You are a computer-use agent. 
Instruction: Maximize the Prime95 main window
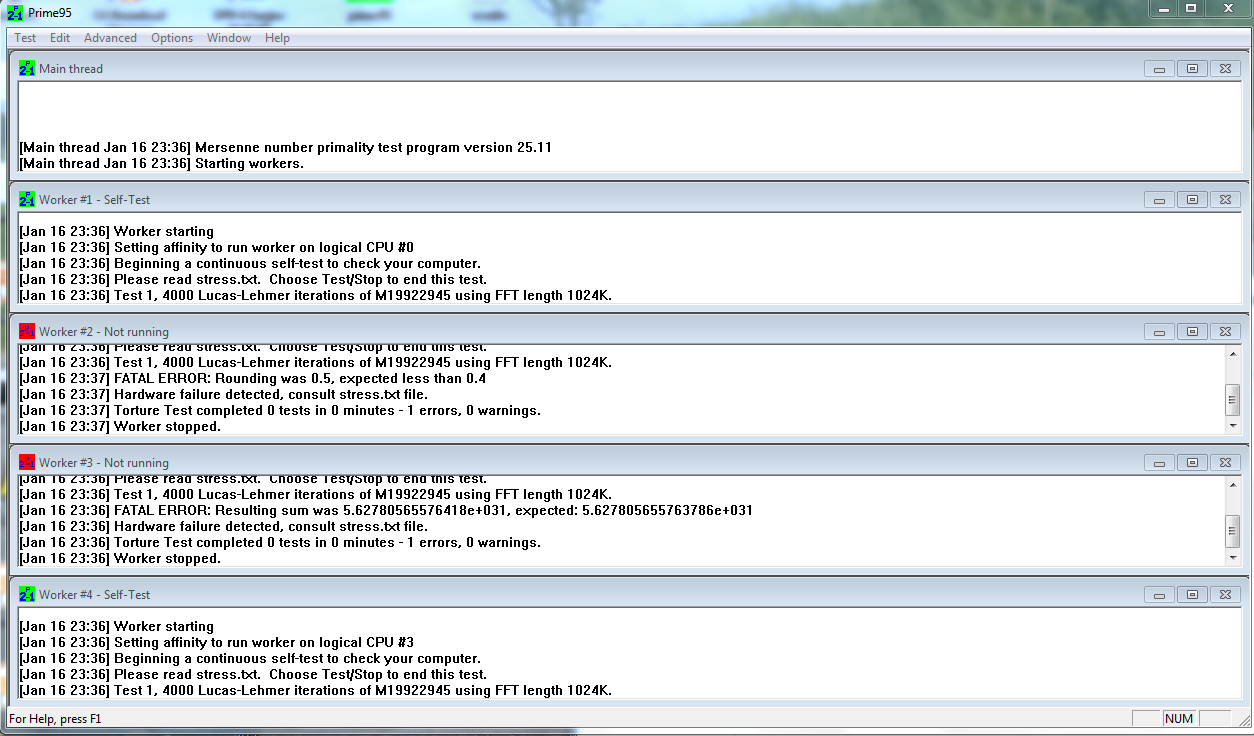point(1191,8)
